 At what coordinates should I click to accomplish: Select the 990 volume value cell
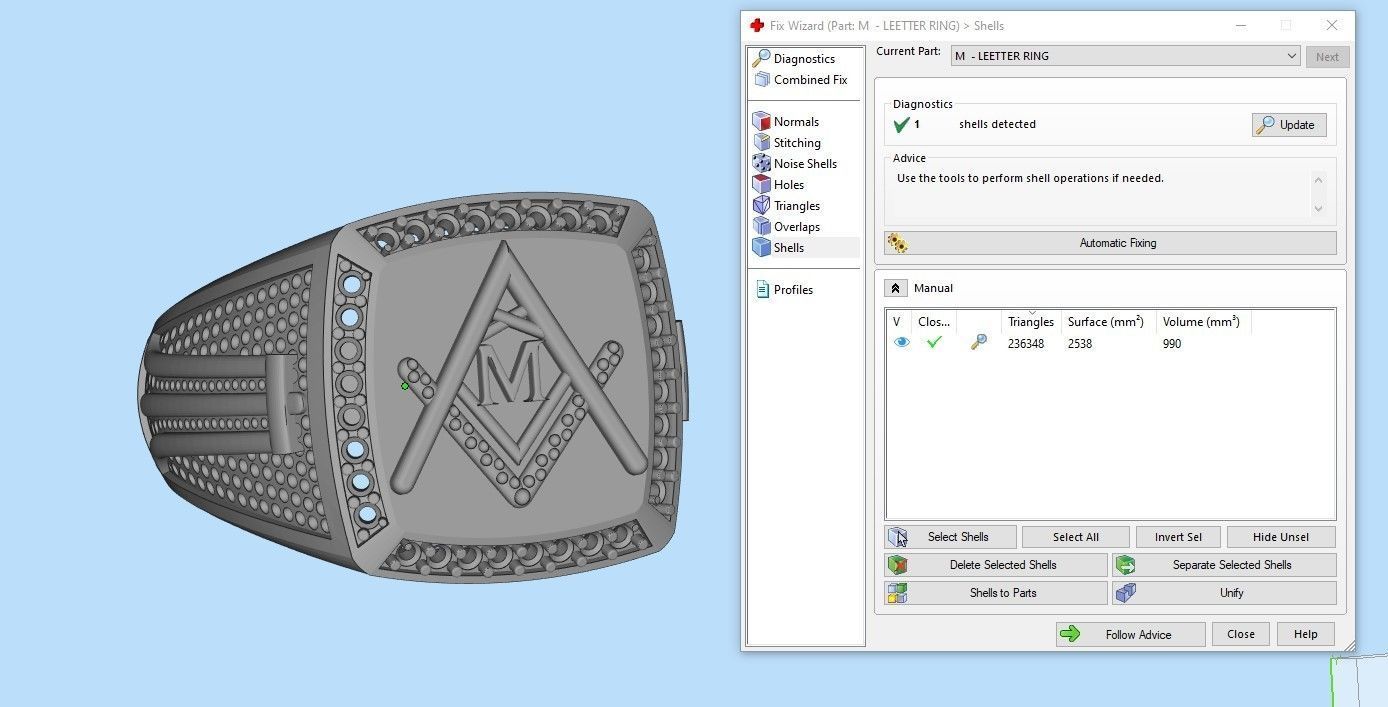click(1172, 344)
